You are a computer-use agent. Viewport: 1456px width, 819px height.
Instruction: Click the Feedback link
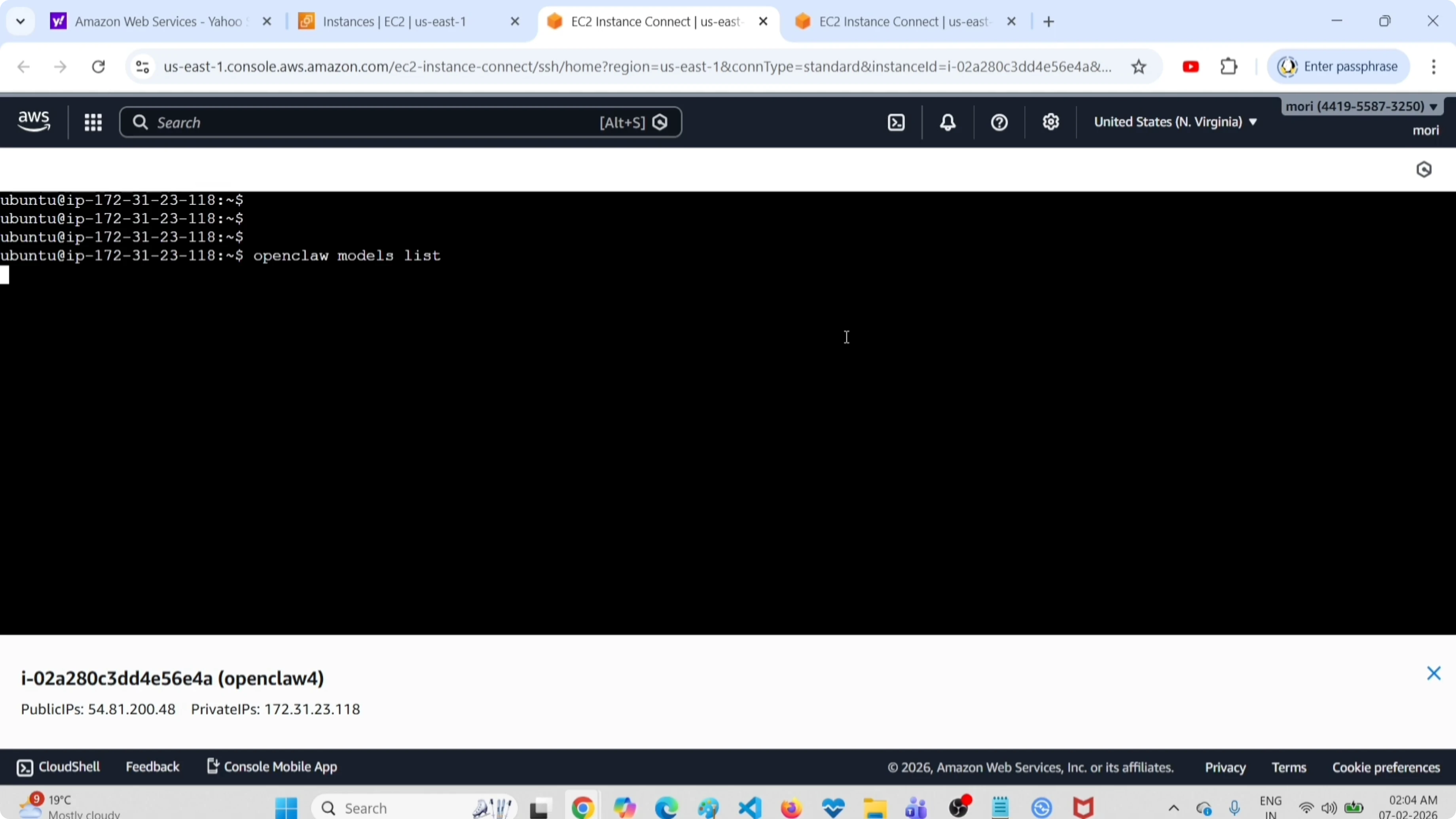pos(153,767)
